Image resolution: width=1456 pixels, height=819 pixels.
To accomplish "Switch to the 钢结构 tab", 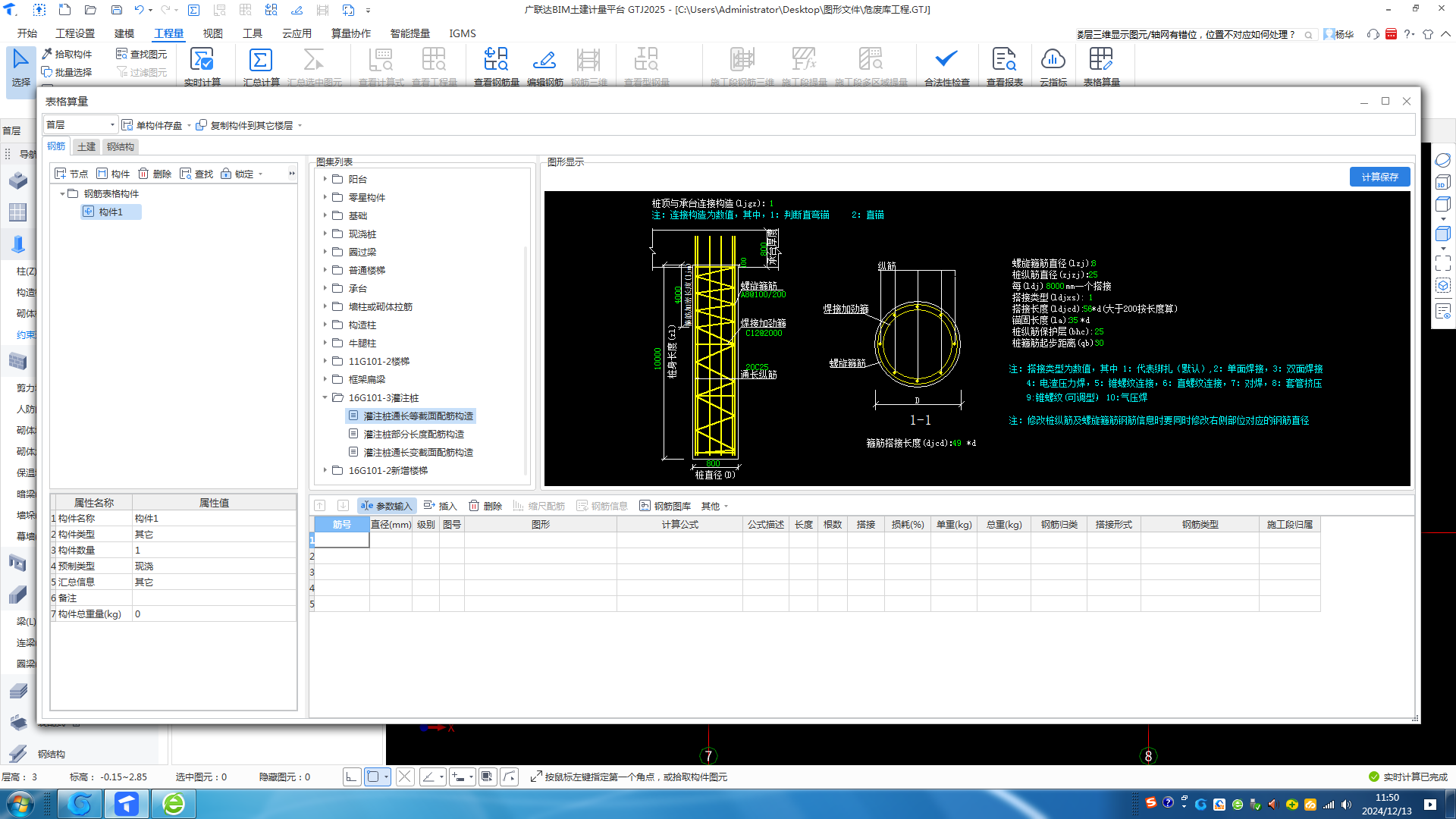I will (121, 146).
